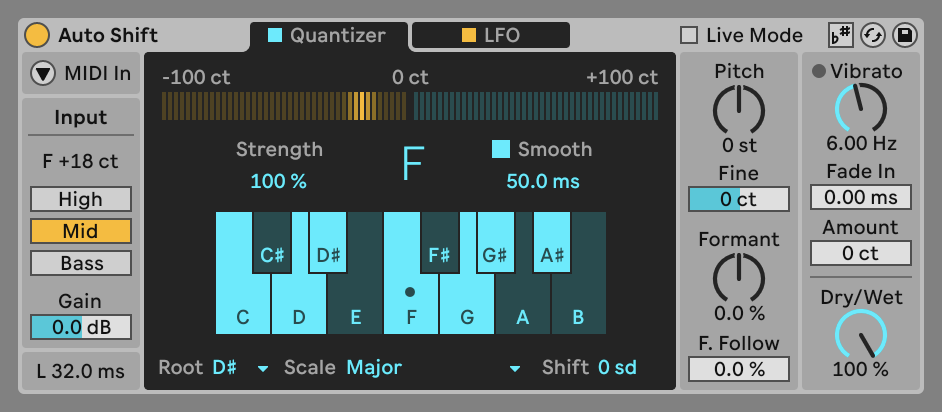
Task: Toggle the F# key on keyboard
Action: click(x=439, y=243)
